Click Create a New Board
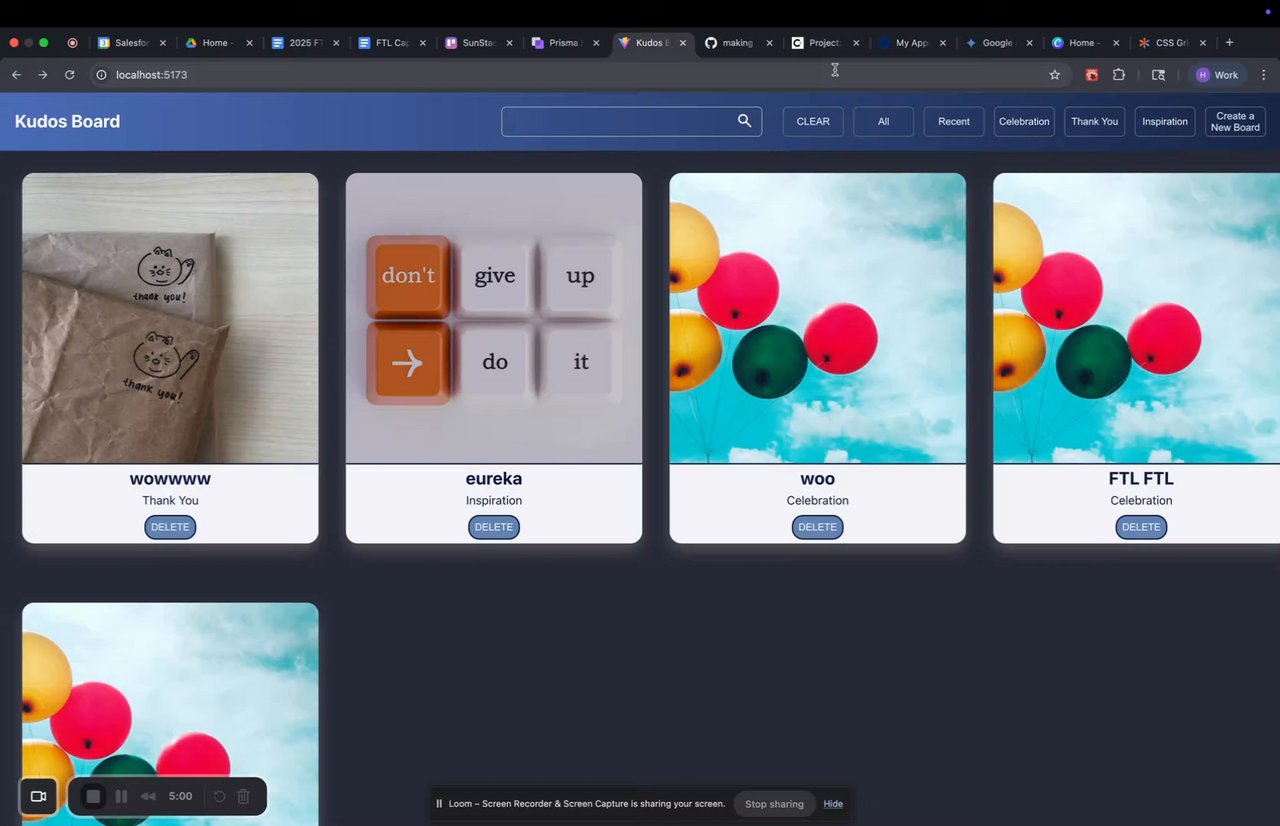Image resolution: width=1280 pixels, height=826 pixels. coord(1235,121)
